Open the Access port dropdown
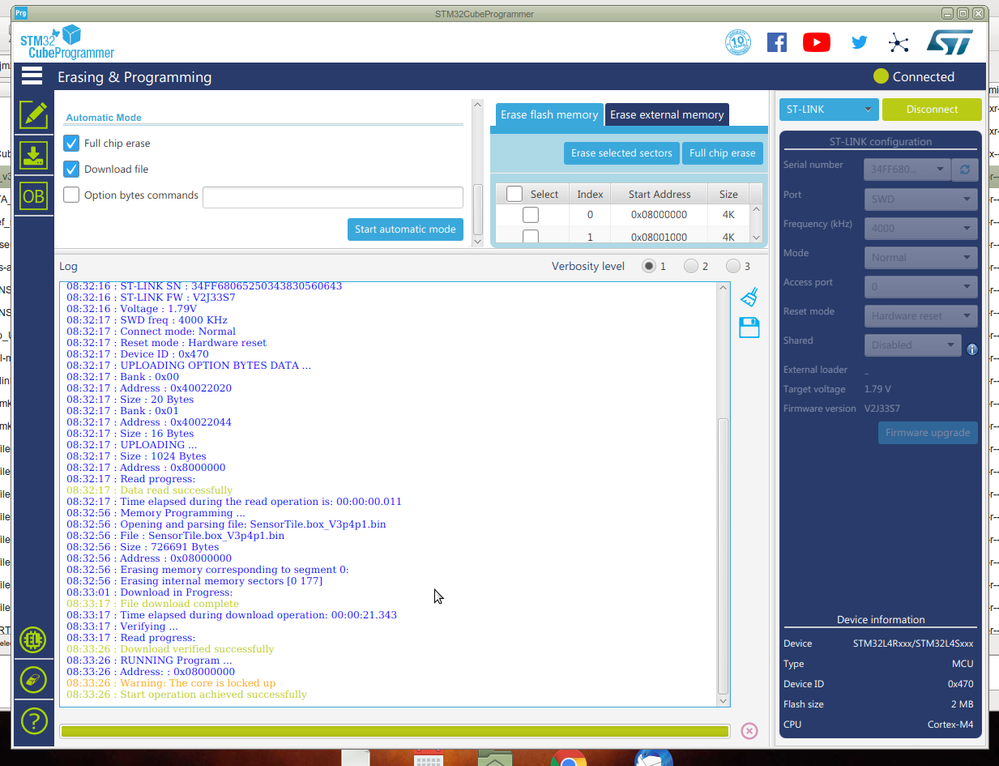The height and width of the screenshot is (766, 999). tap(920, 287)
